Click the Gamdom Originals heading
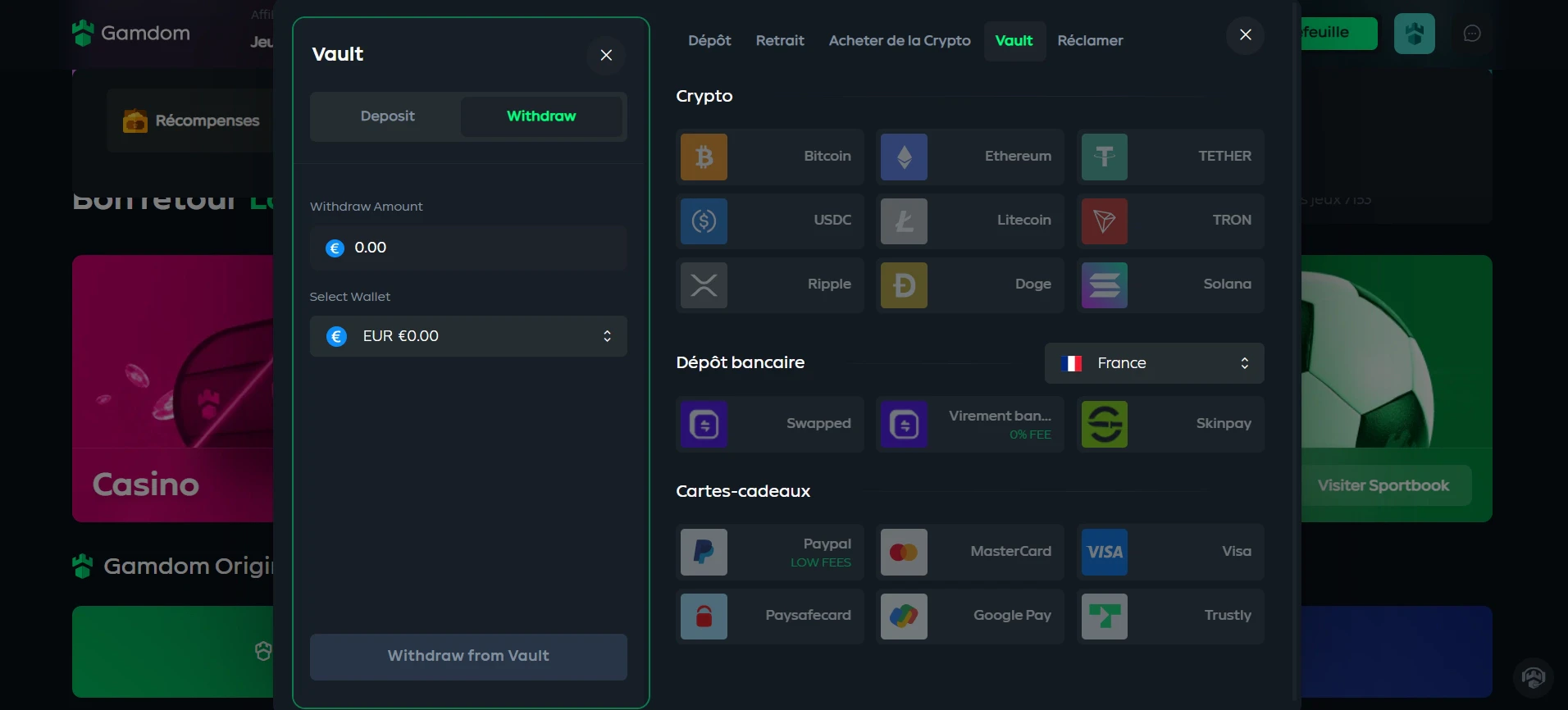The width and height of the screenshot is (1568, 710). (188, 566)
